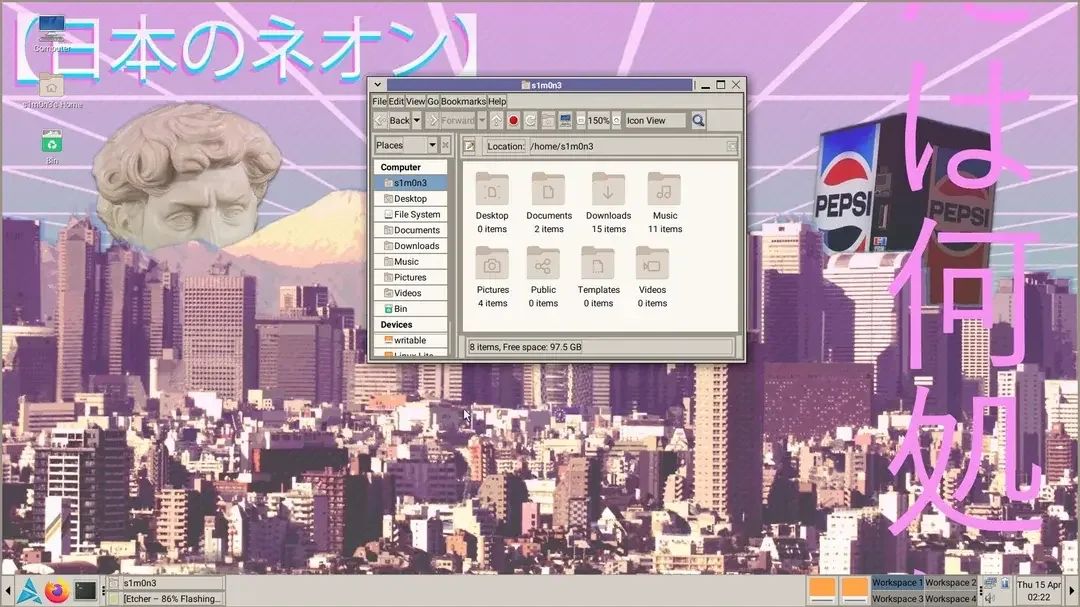Go up to the parent folder
The width and height of the screenshot is (1080, 607).
tap(496, 121)
